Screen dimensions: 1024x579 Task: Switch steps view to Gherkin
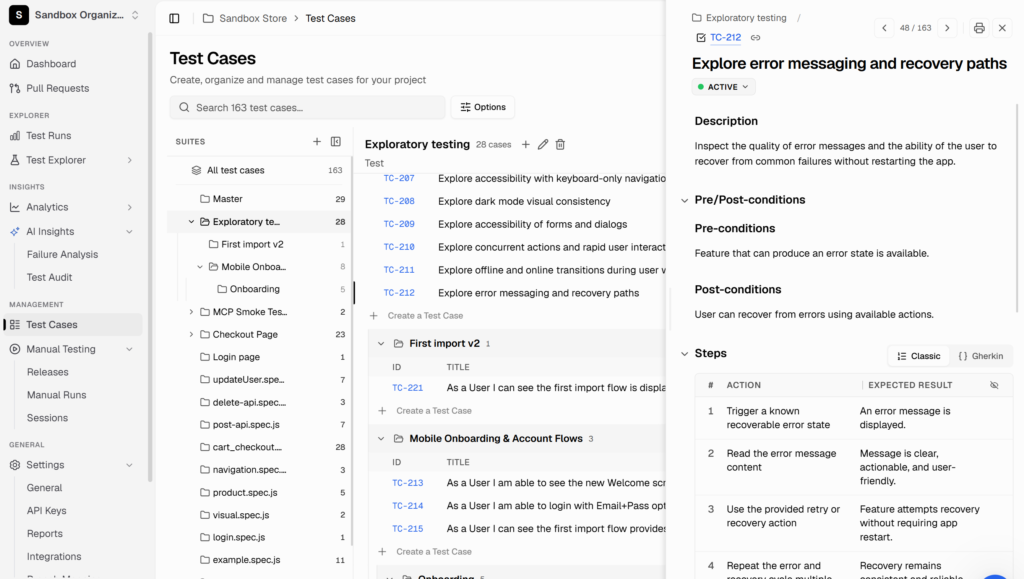point(980,356)
